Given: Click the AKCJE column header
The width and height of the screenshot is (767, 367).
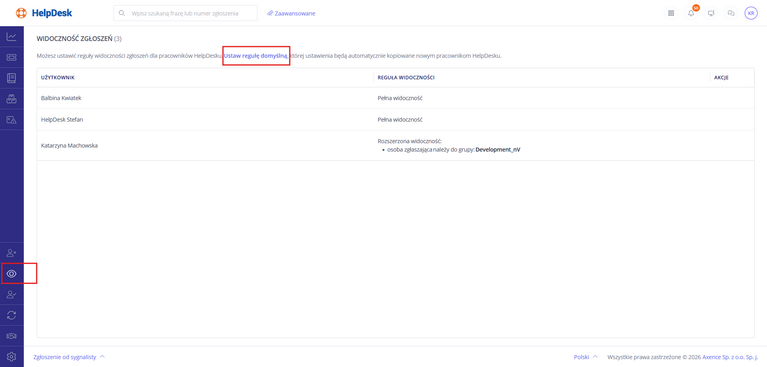Looking at the screenshot, I should point(722,78).
